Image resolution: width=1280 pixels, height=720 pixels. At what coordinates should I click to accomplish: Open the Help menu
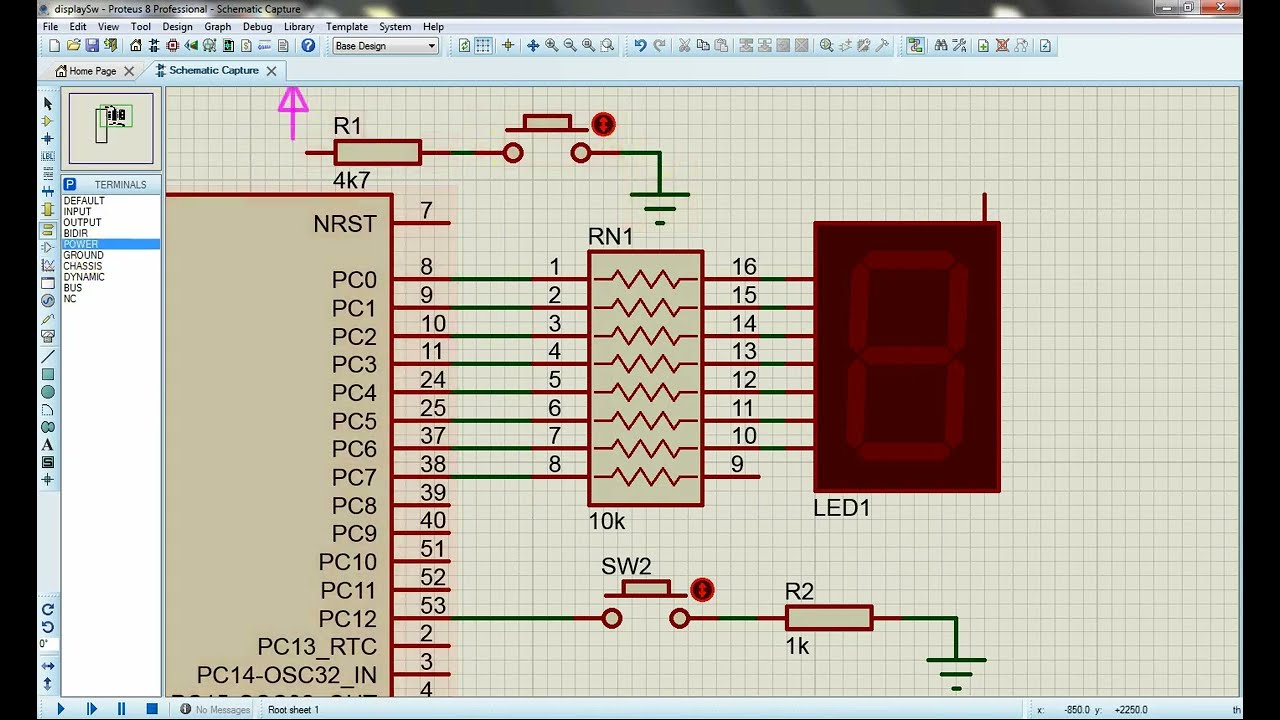click(433, 27)
